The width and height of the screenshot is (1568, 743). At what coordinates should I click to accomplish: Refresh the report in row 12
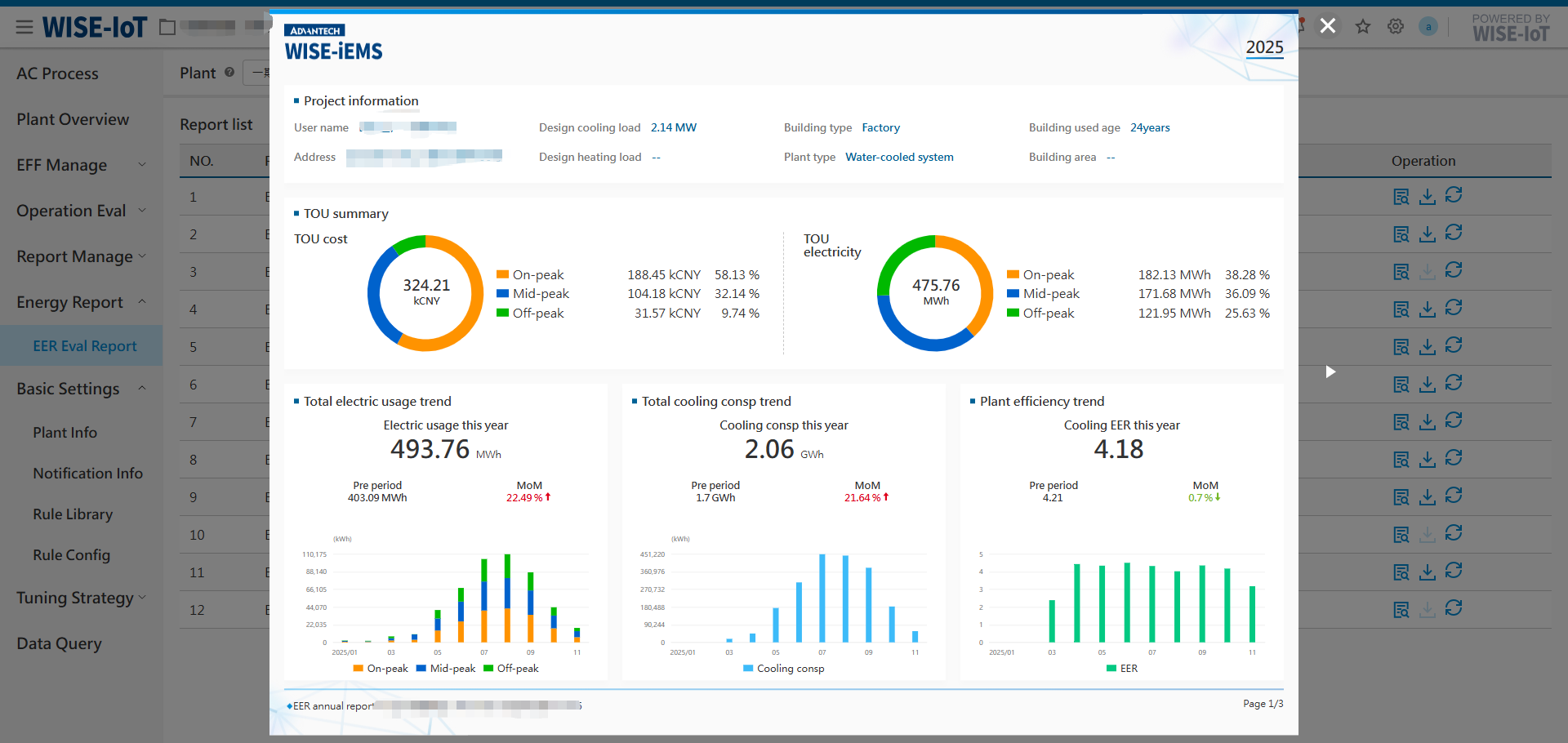[x=1454, y=609]
